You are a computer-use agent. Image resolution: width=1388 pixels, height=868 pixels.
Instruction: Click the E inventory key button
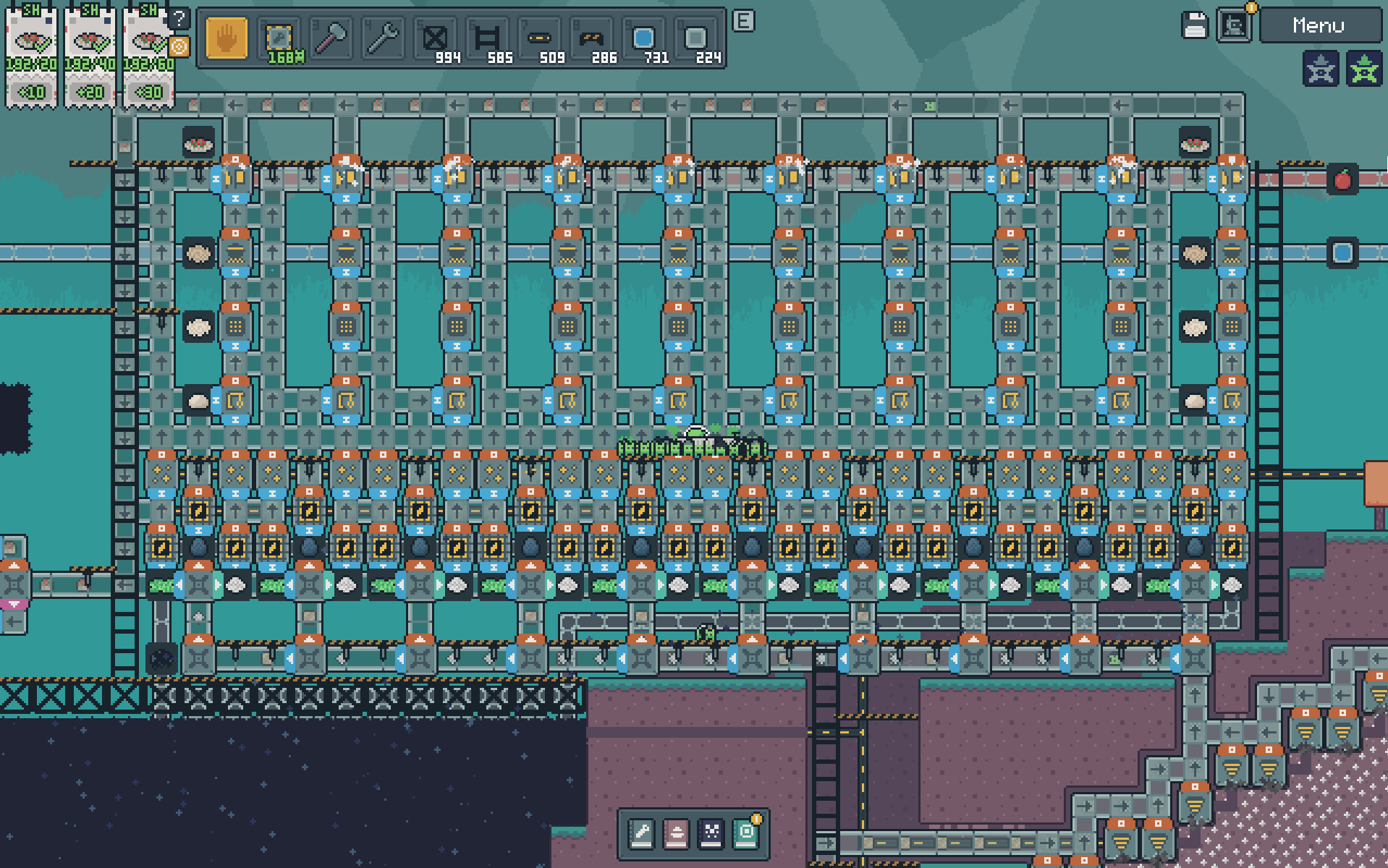tap(743, 21)
